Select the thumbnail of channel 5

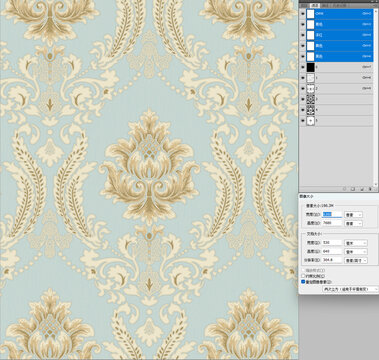pyautogui.click(x=311, y=121)
